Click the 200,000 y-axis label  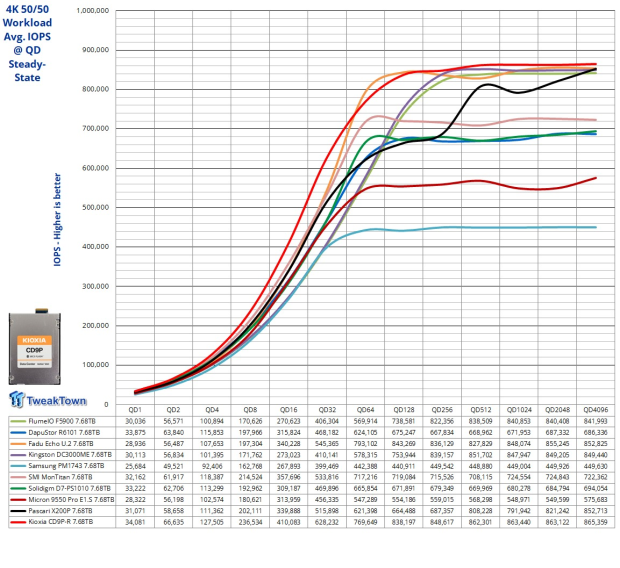click(95, 326)
